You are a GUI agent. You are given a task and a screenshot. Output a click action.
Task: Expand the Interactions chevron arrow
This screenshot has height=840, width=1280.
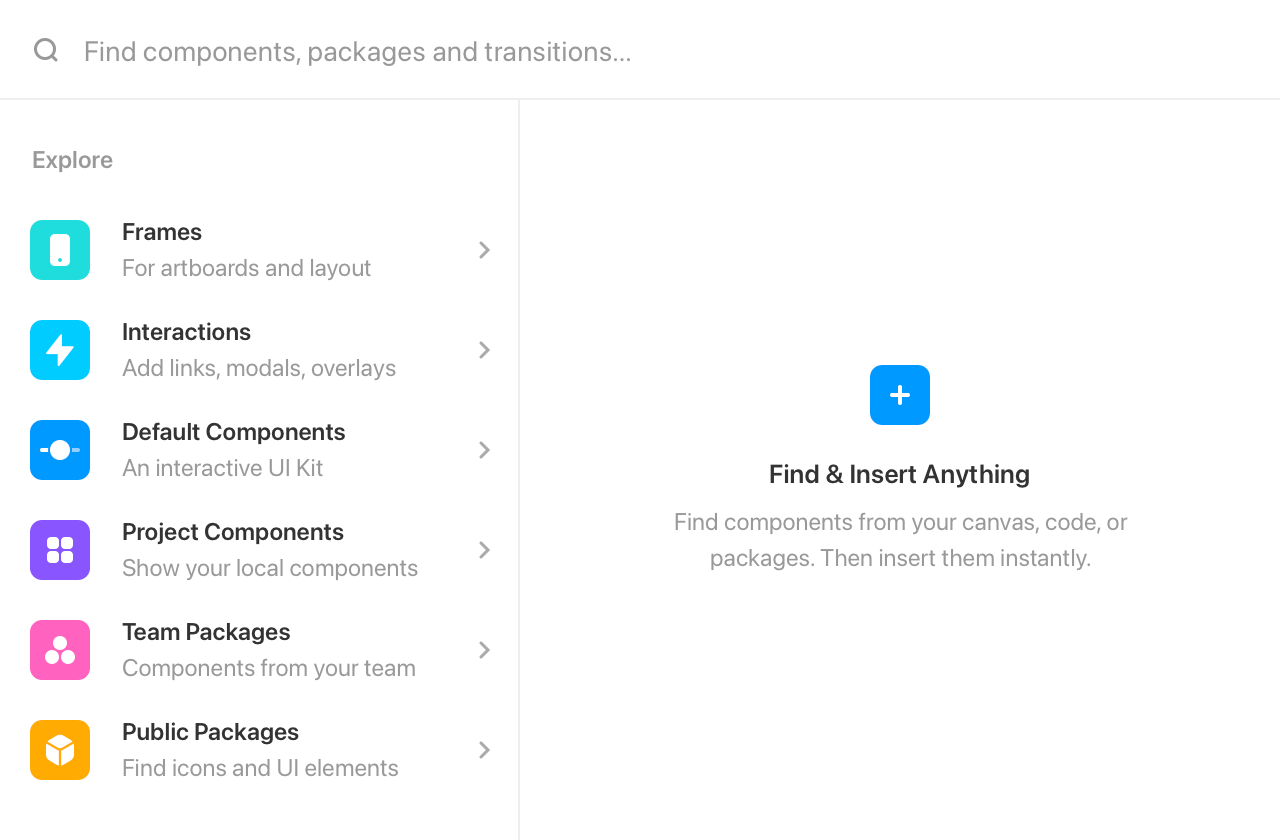484,350
